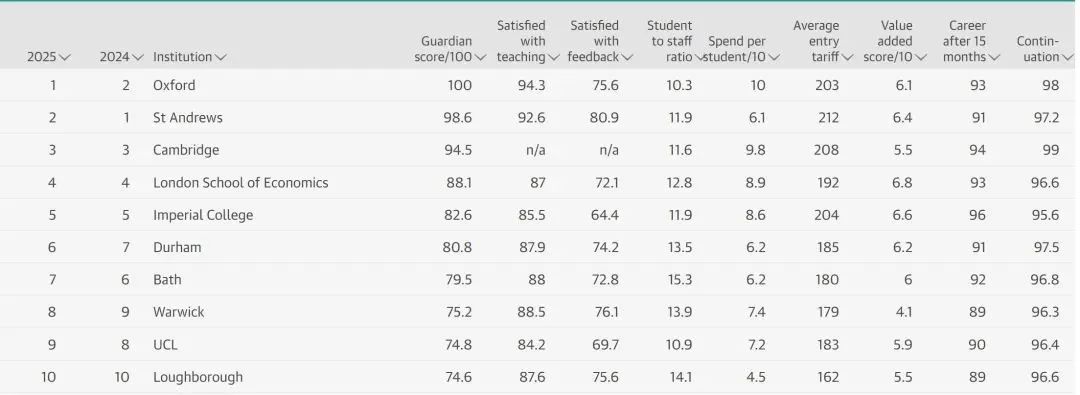Sort by Continuation column chevron
The height and width of the screenshot is (395, 1080).
coord(1068,57)
